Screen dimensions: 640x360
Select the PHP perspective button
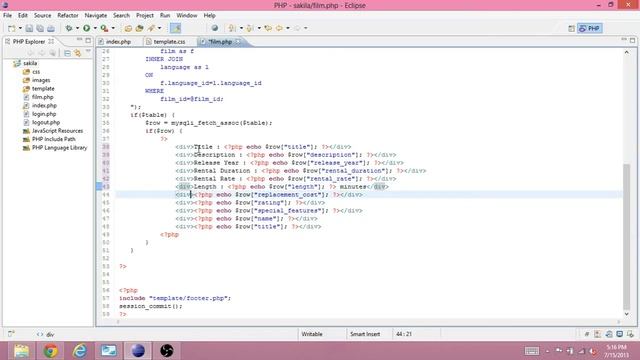[590, 28]
